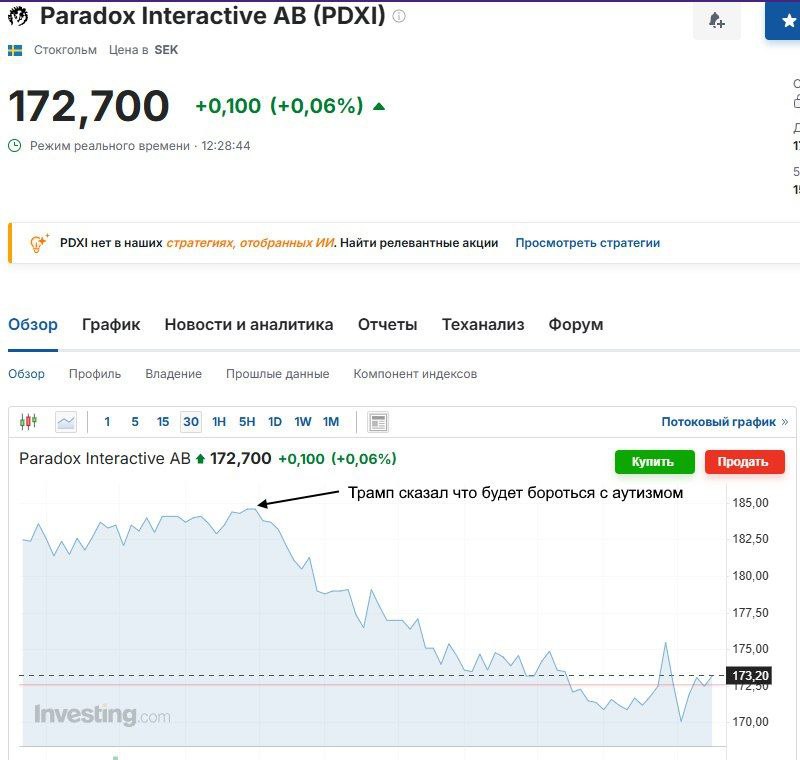The image size is (800, 760).
Task: Open the График tab
Action: (111, 324)
